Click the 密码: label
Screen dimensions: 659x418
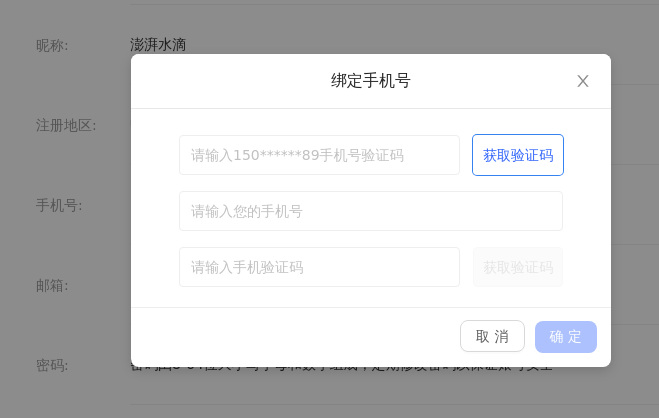(x=52, y=365)
